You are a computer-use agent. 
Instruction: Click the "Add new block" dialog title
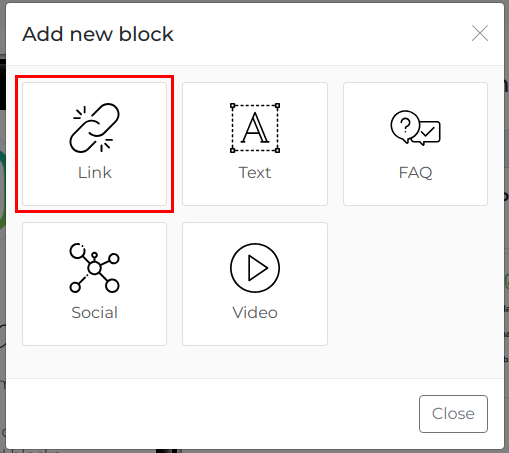click(x=98, y=34)
